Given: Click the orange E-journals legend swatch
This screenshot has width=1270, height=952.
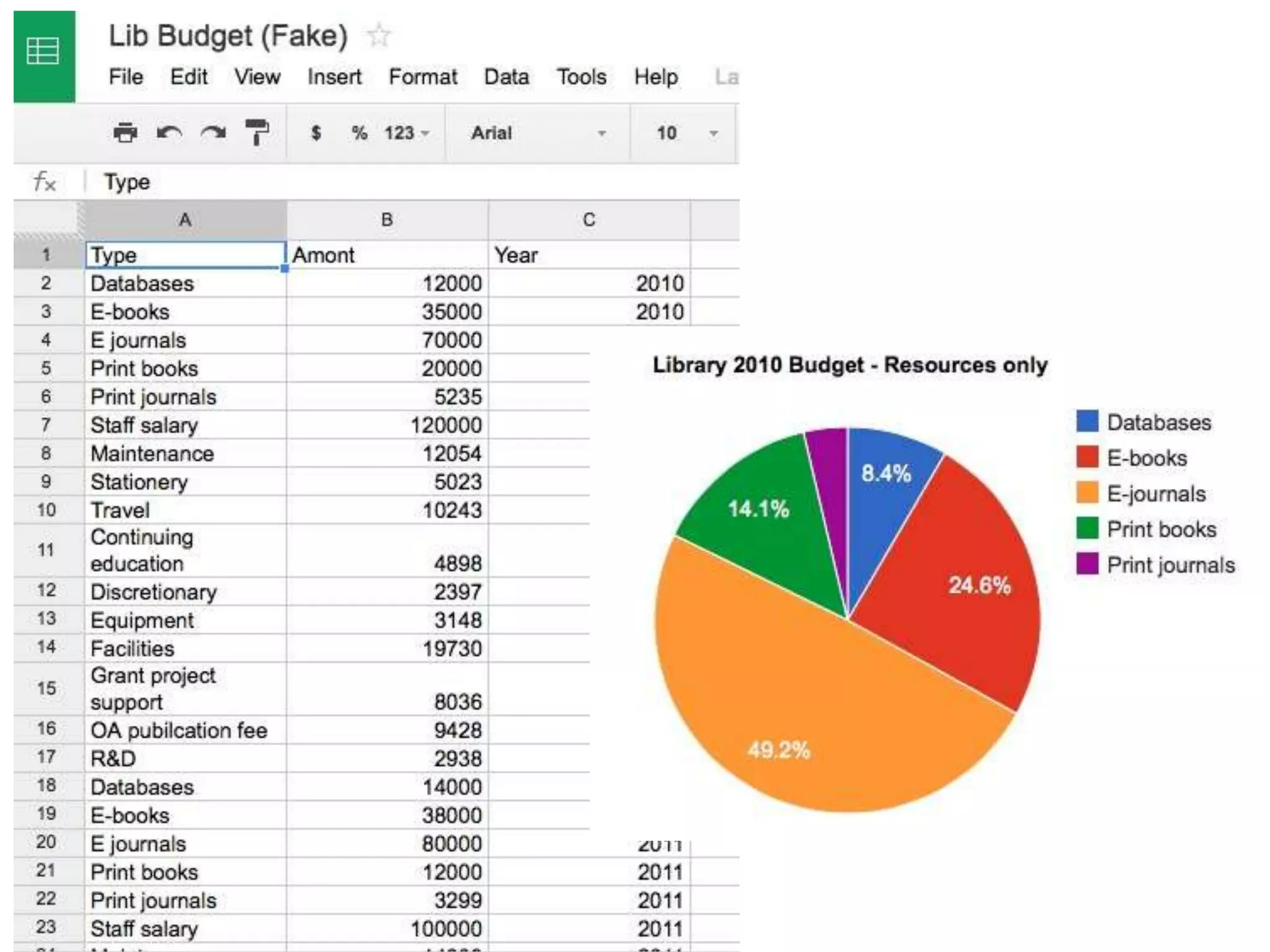Looking at the screenshot, I should pyautogui.click(x=1087, y=493).
